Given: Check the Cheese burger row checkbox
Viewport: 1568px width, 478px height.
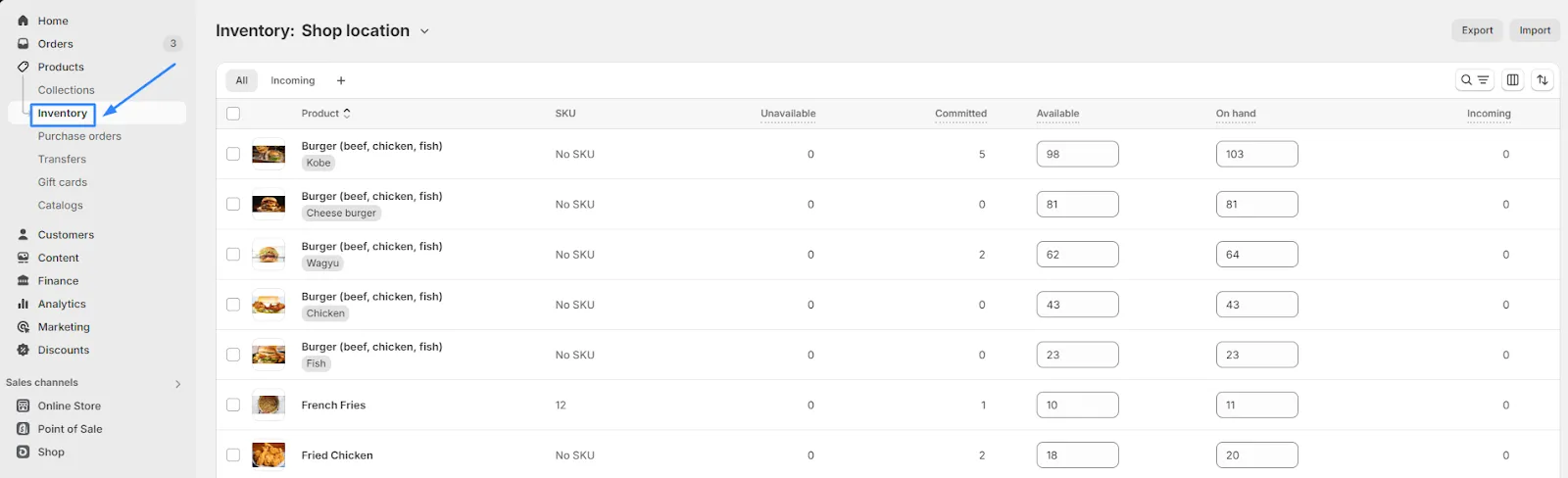Looking at the screenshot, I should [233, 204].
